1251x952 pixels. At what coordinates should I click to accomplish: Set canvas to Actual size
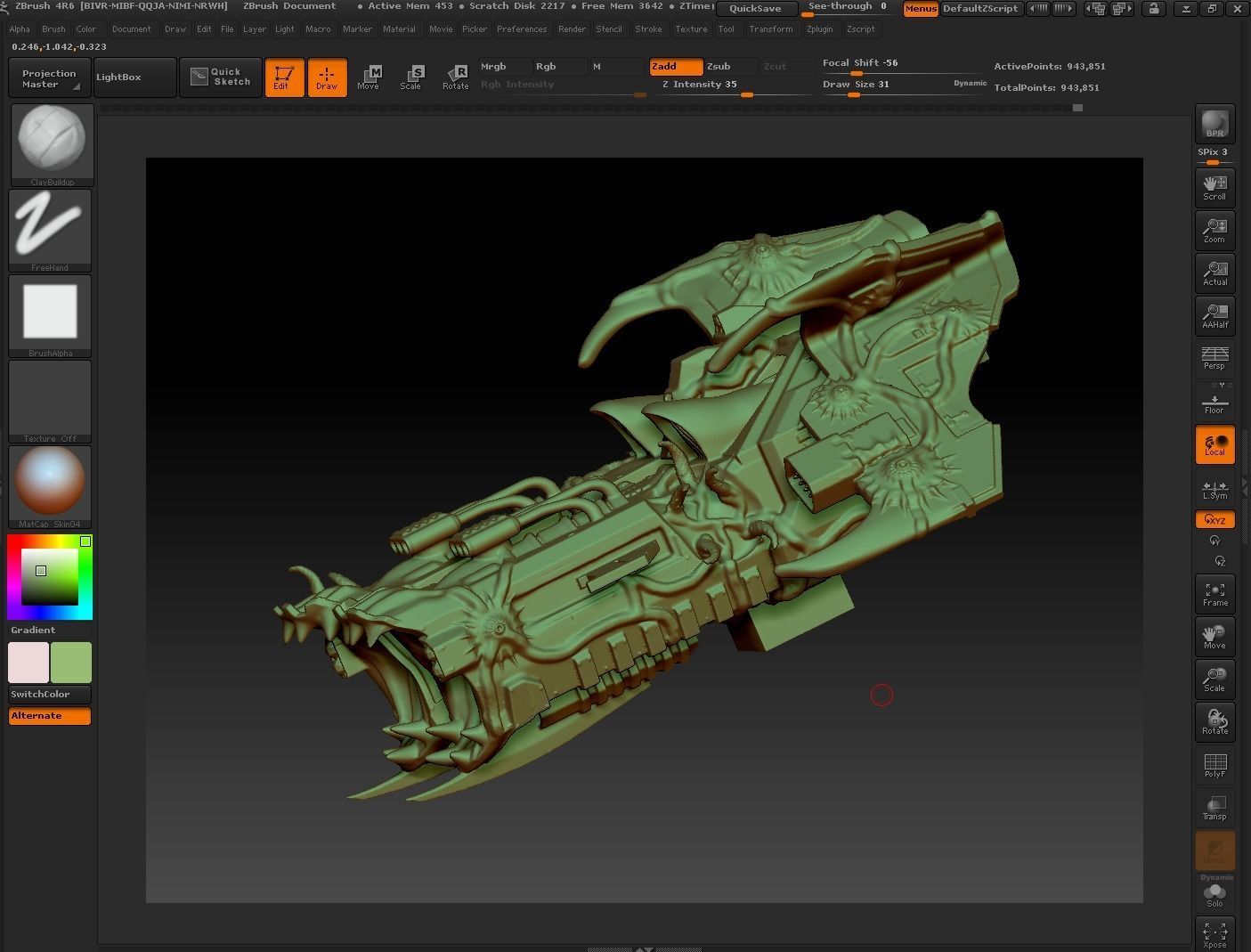[1214, 273]
